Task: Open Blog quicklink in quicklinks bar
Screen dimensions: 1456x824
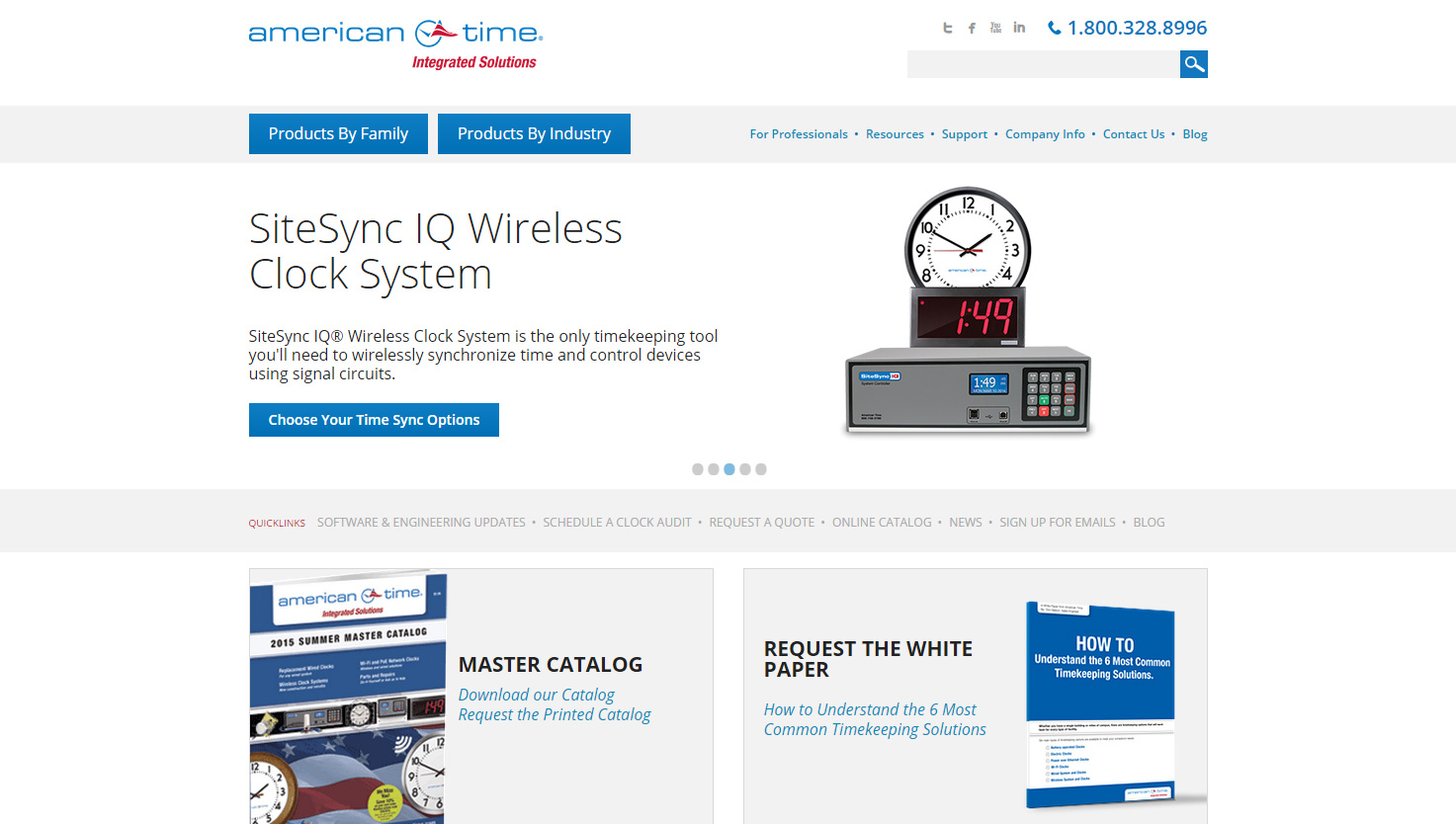Action: click(1149, 523)
